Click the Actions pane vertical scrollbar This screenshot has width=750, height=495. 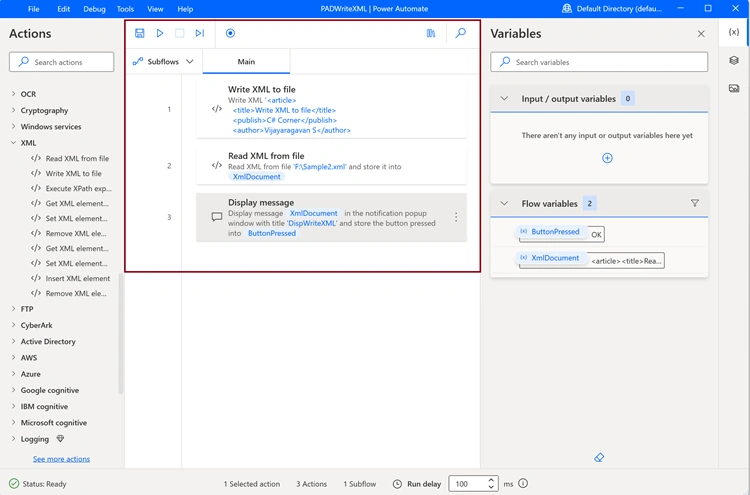pos(120,333)
